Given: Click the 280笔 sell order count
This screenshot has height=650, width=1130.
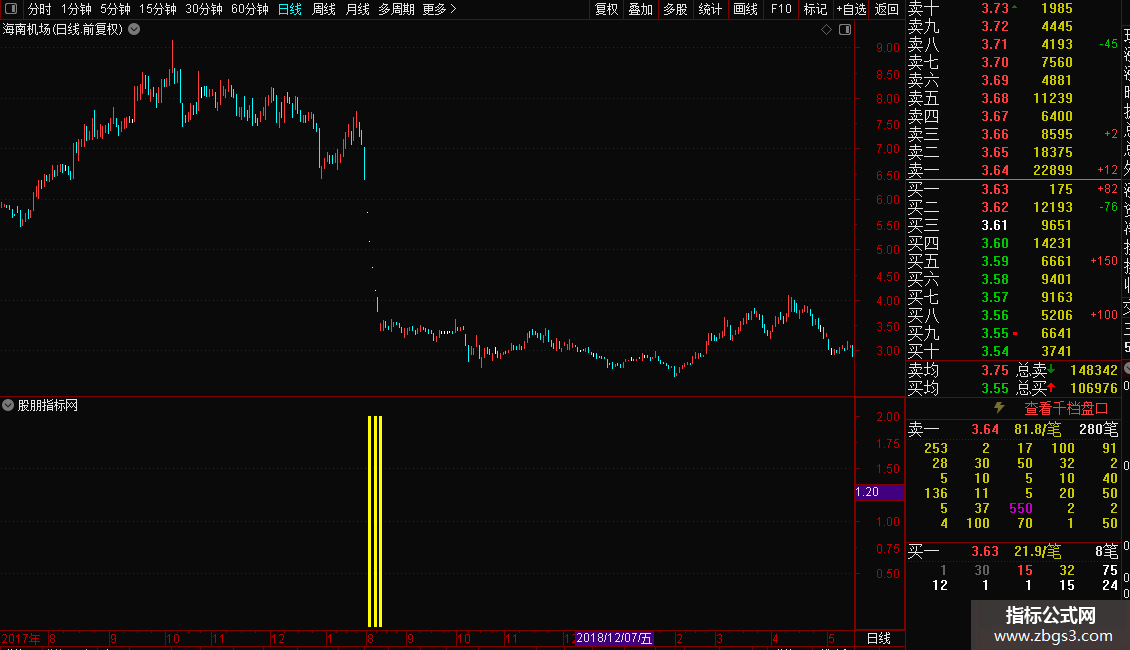Looking at the screenshot, I should click(x=1098, y=429).
